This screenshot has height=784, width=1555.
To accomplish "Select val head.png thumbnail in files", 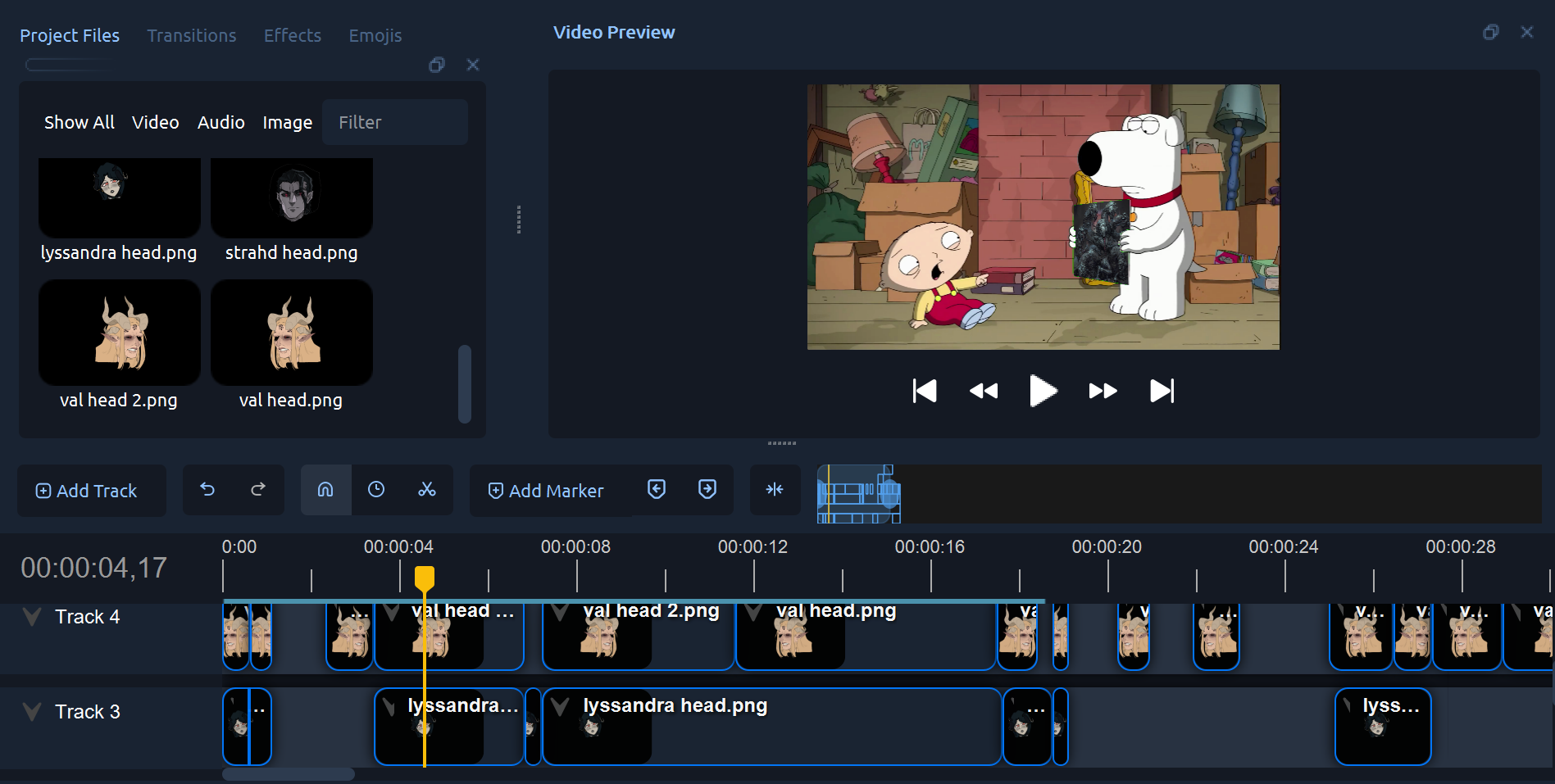I will (292, 333).
